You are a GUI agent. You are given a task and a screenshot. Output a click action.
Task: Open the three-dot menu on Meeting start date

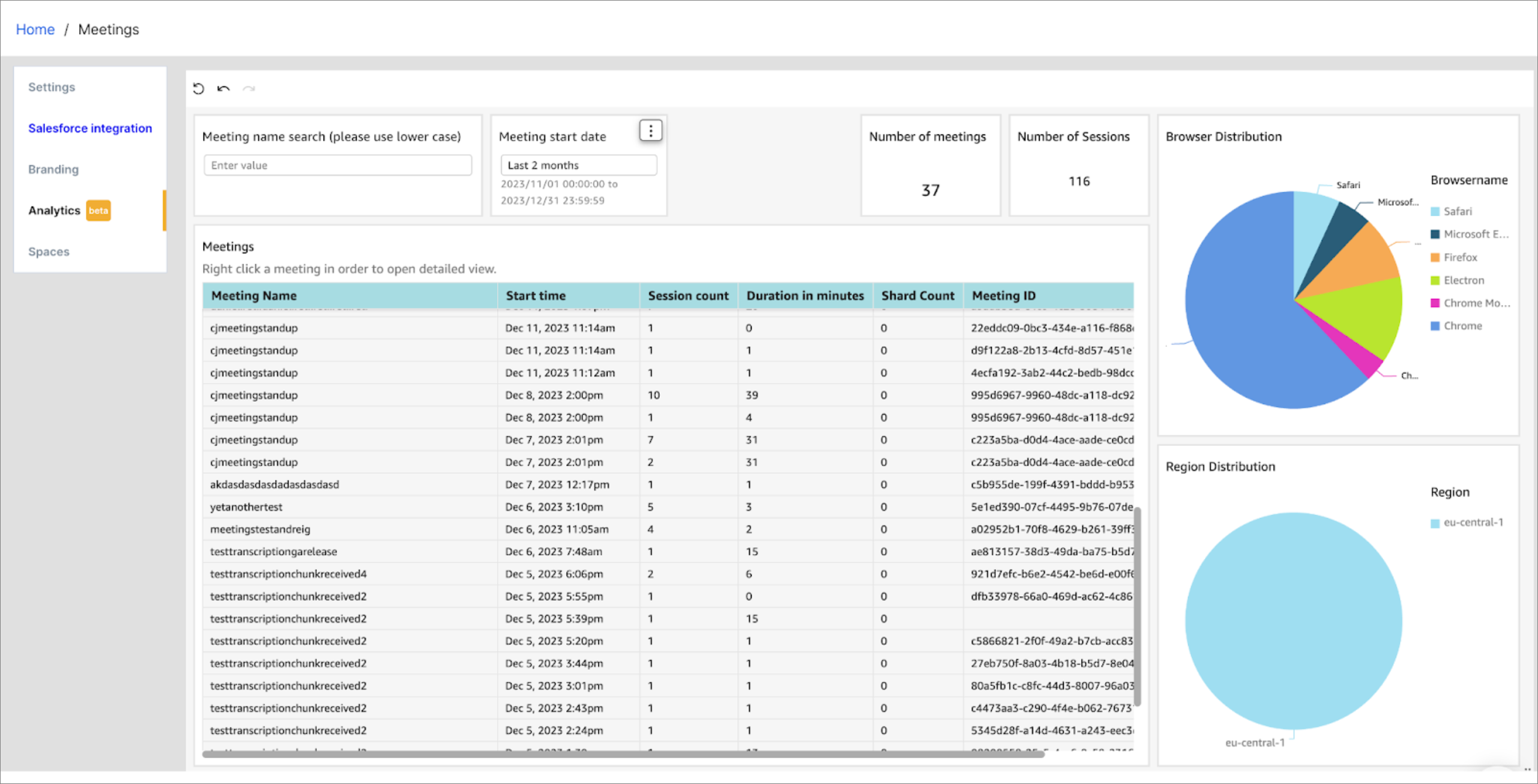coord(651,130)
